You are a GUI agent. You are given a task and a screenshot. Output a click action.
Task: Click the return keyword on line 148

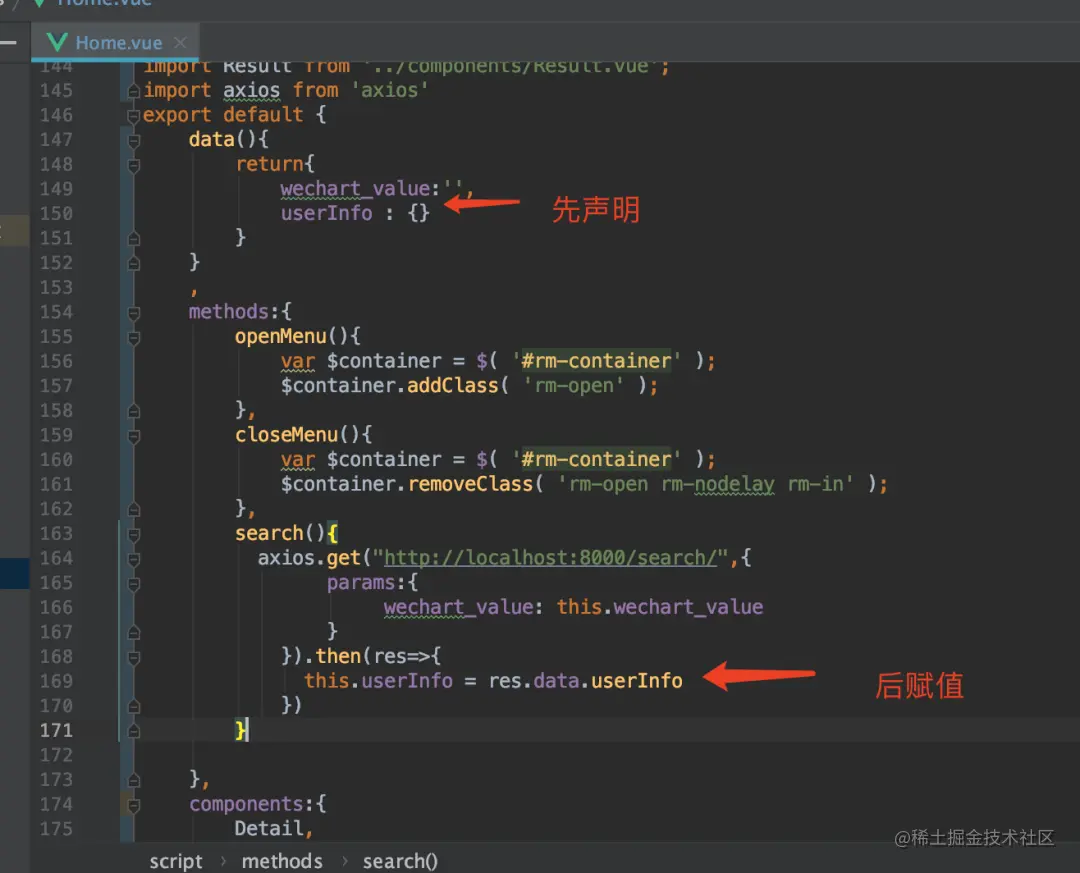(x=269, y=164)
